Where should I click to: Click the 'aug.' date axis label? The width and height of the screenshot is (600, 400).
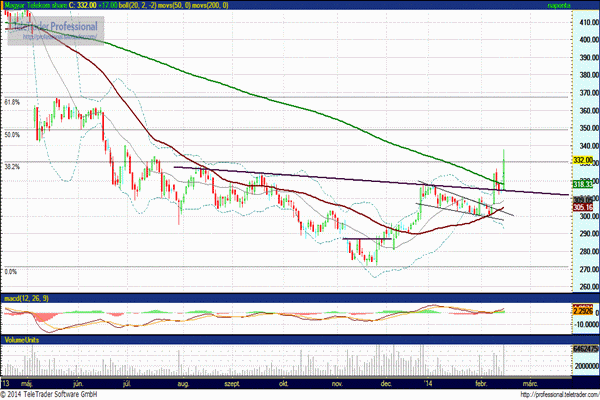(183, 384)
